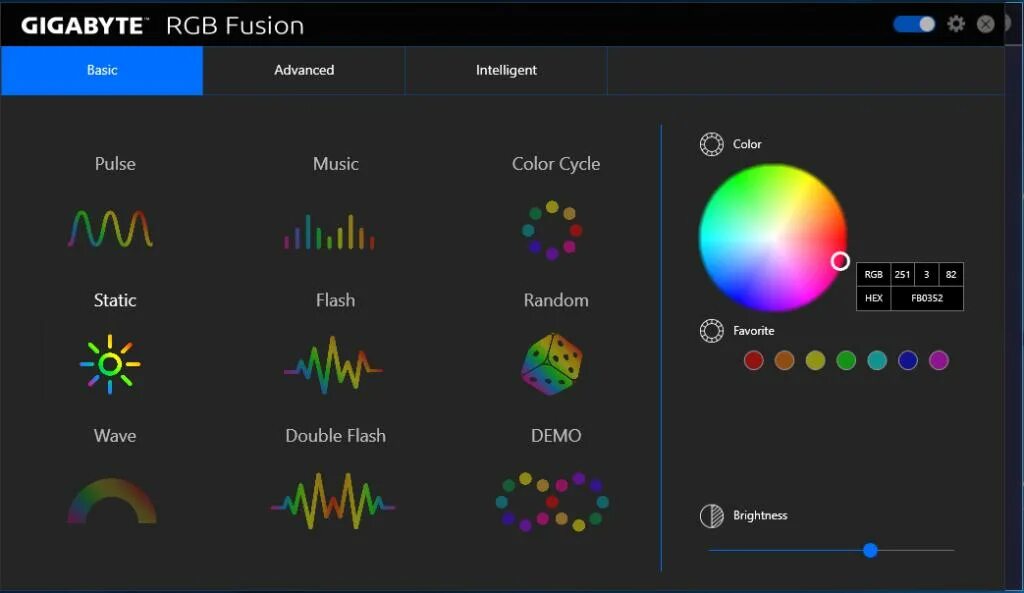
Task: Click the Static mode label
Action: 115,300
